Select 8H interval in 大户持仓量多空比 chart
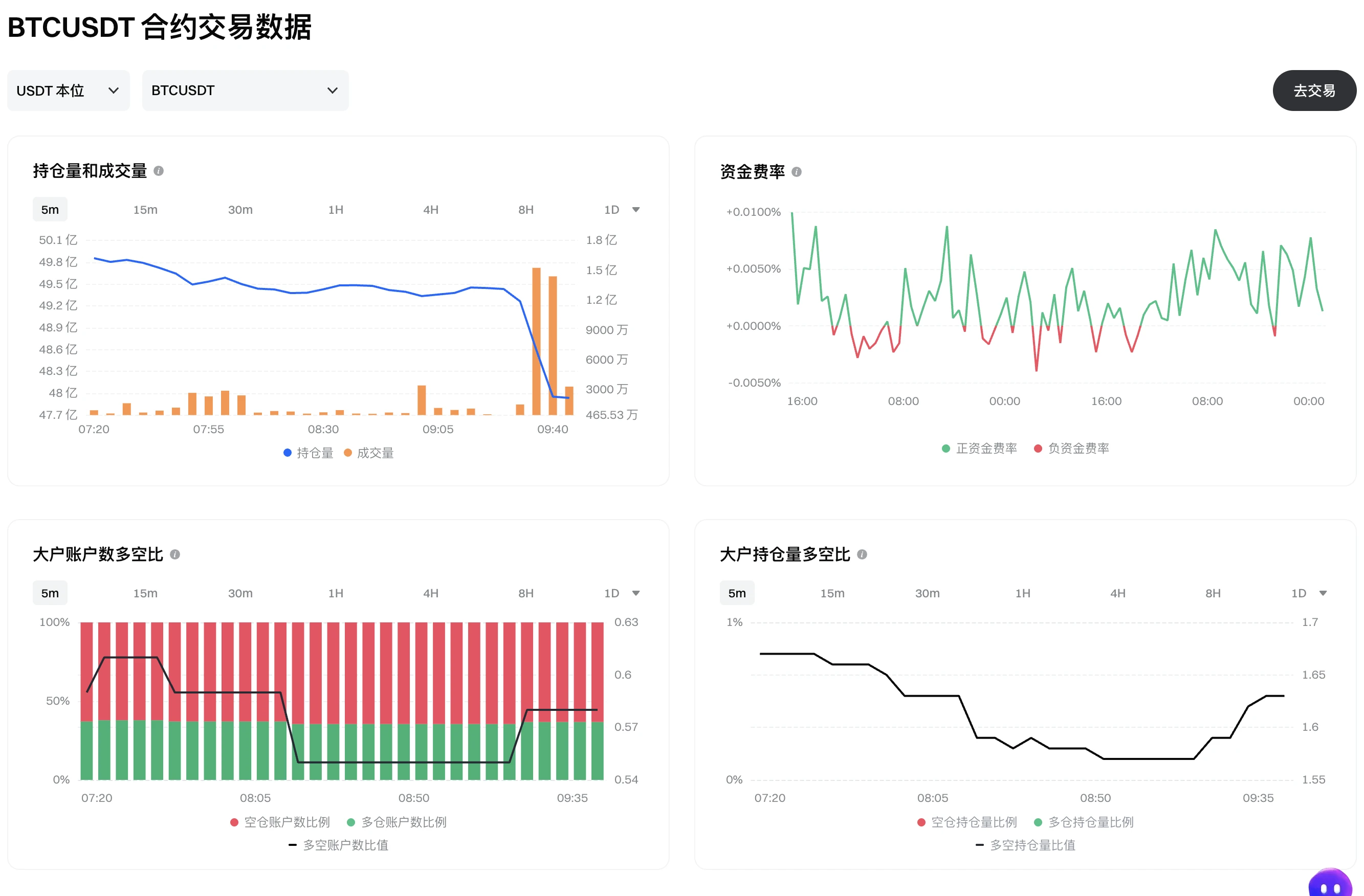 click(x=1213, y=593)
